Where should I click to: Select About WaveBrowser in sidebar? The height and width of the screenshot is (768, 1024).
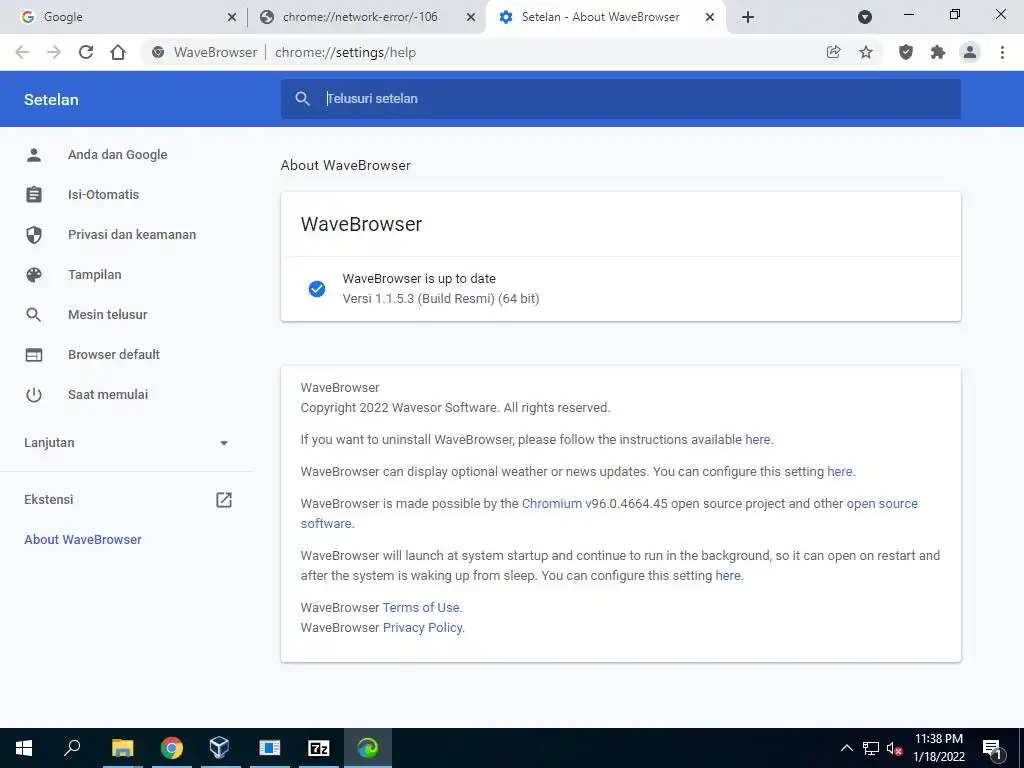83,539
